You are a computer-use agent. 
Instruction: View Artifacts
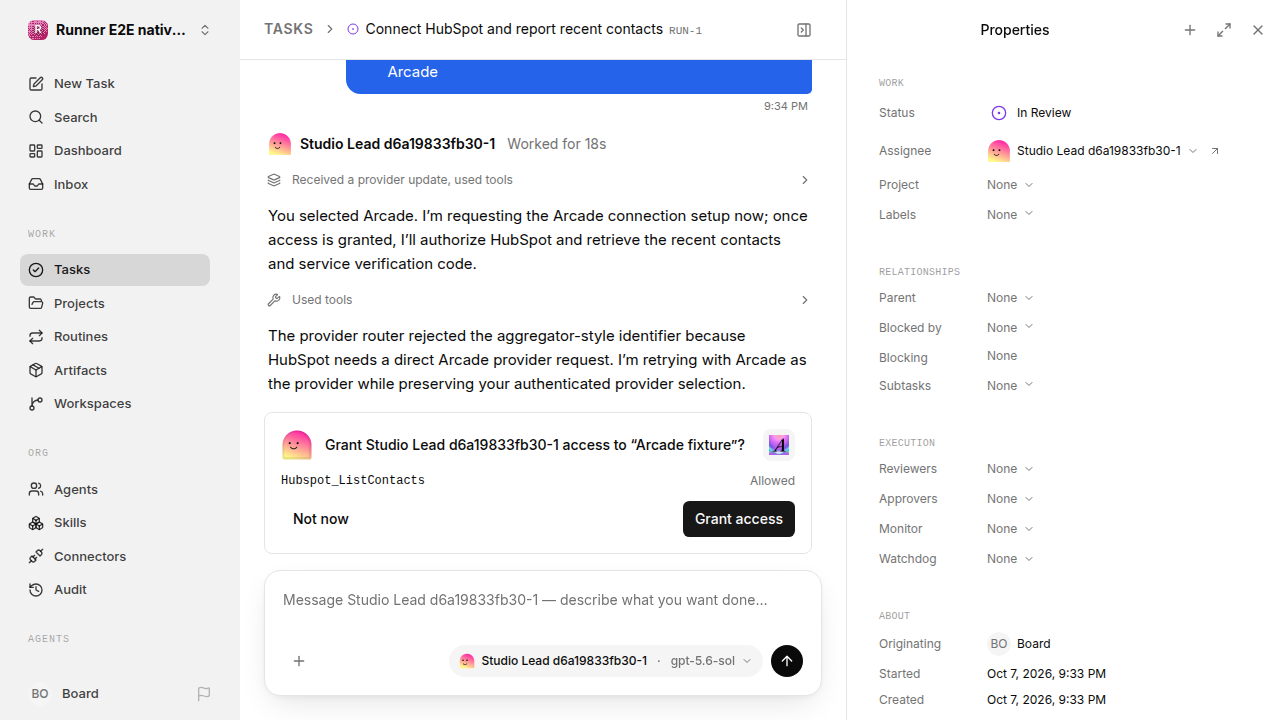tap(115, 370)
